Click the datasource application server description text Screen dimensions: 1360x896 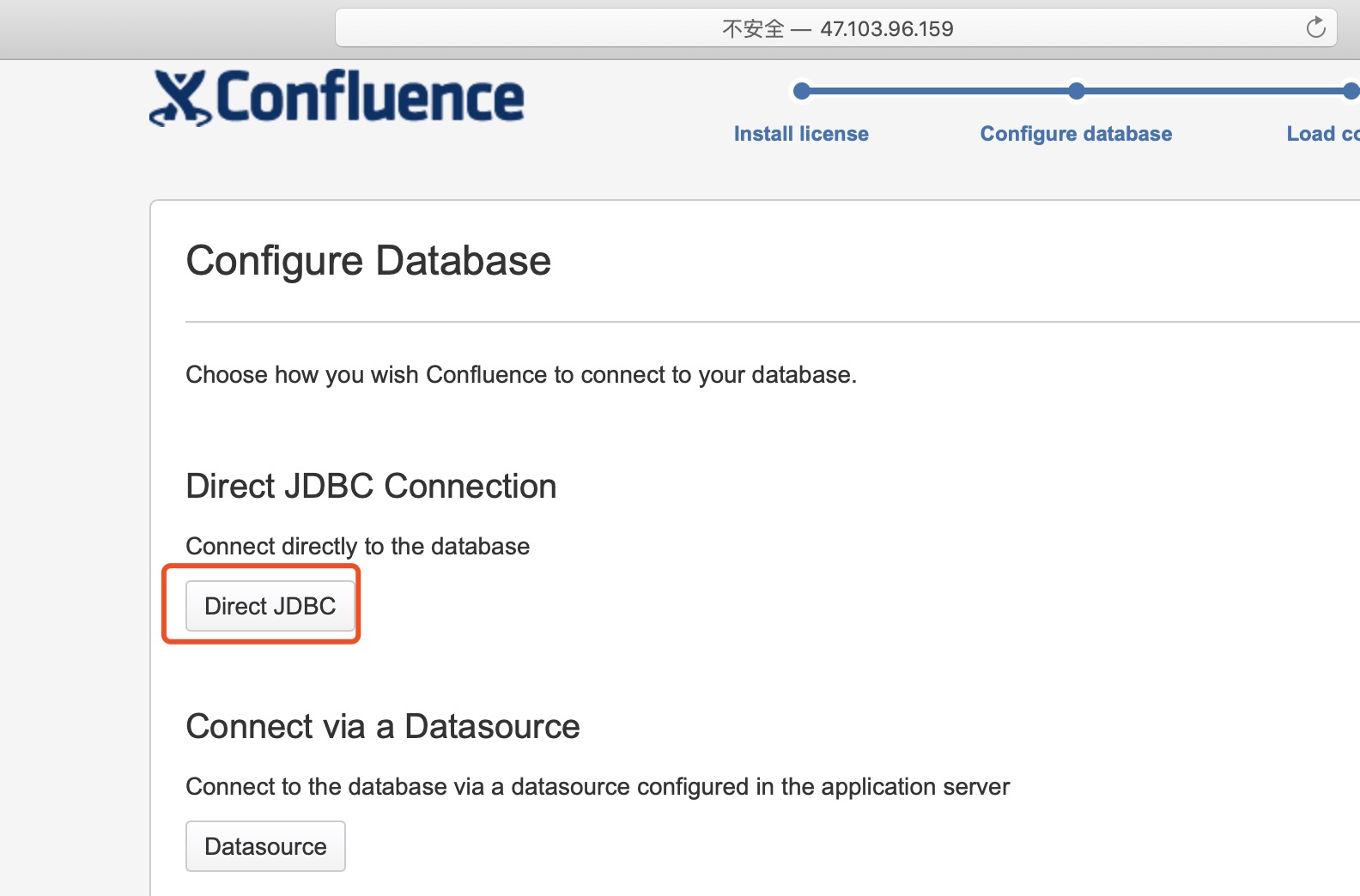pyautogui.click(x=598, y=787)
